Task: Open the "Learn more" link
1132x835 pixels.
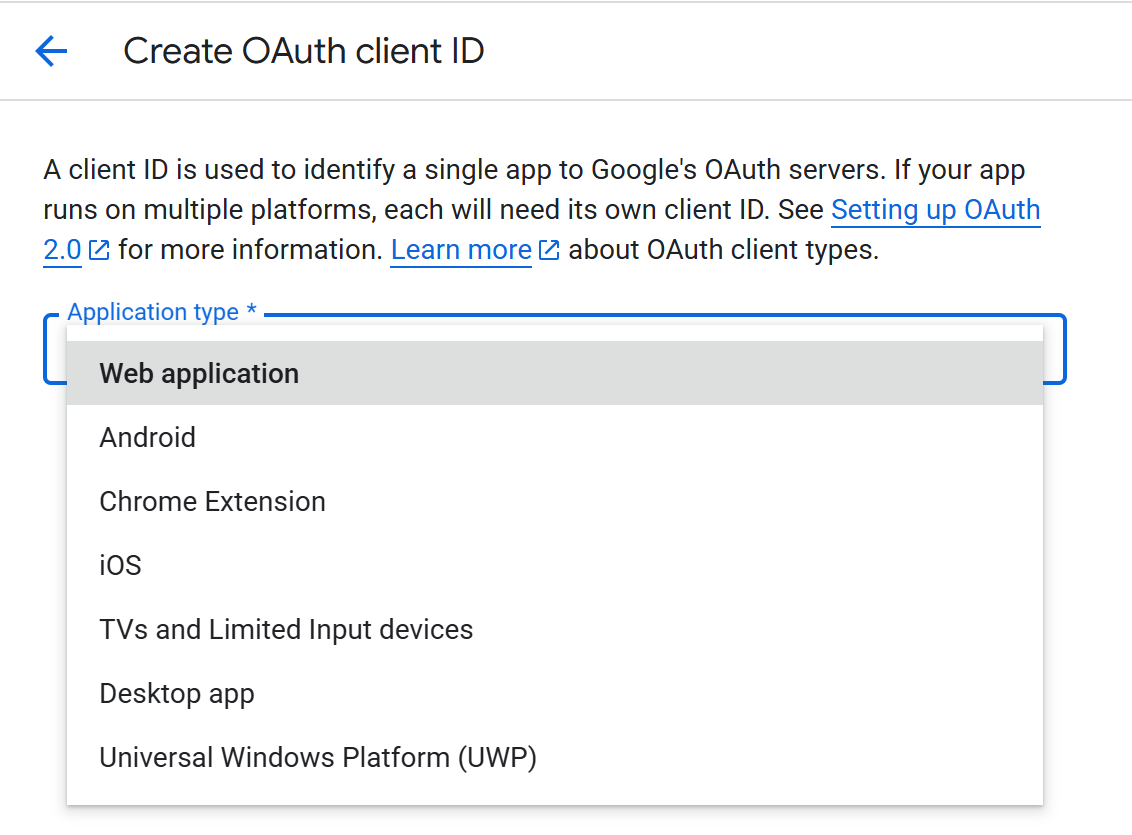Action: click(461, 250)
